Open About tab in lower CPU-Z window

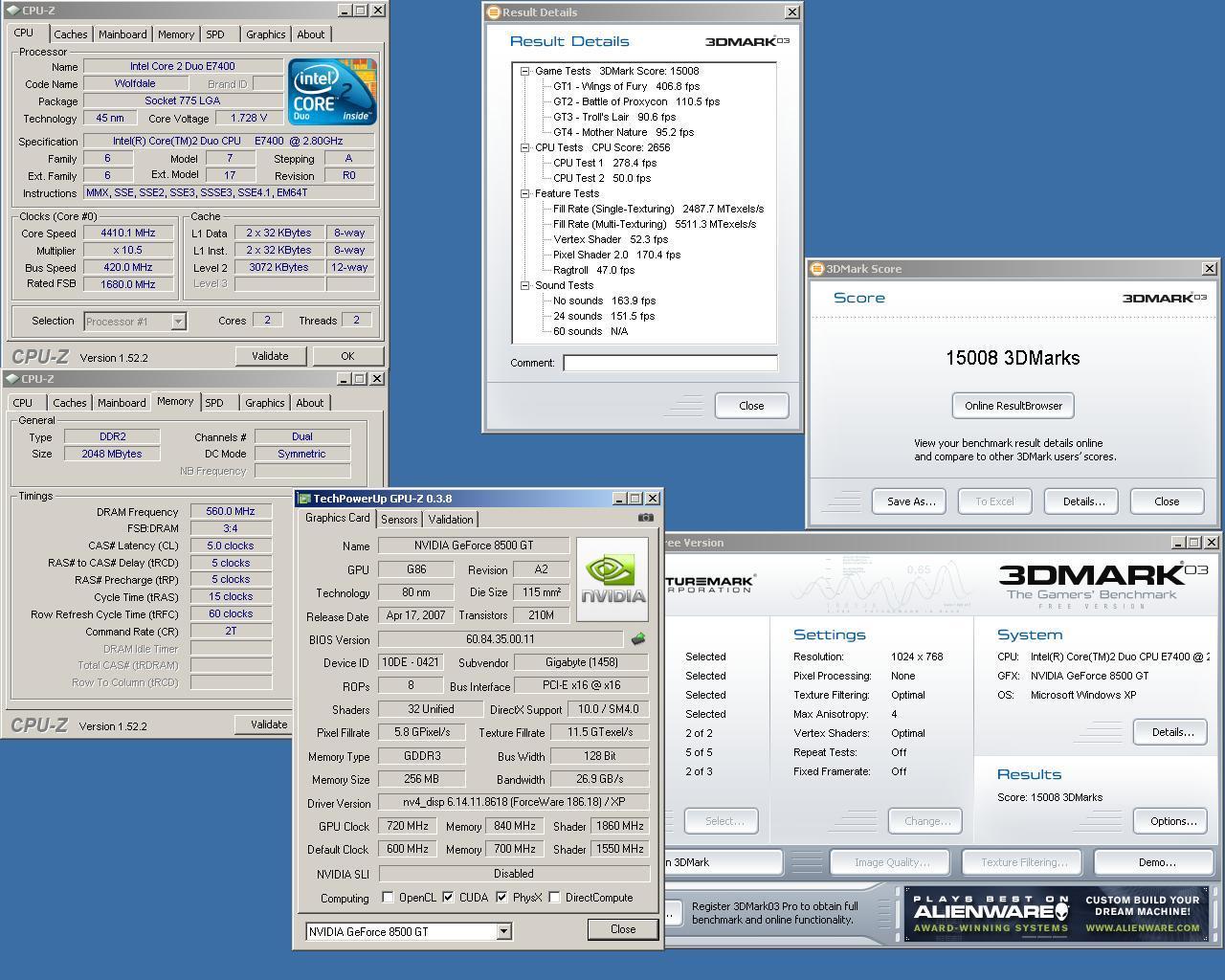tap(309, 403)
